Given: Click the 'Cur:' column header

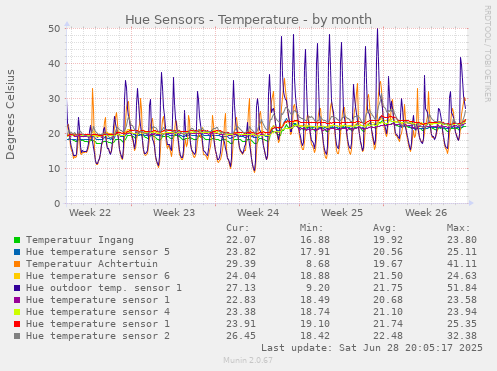Looking at the screenshot, I should coord(238,228).
